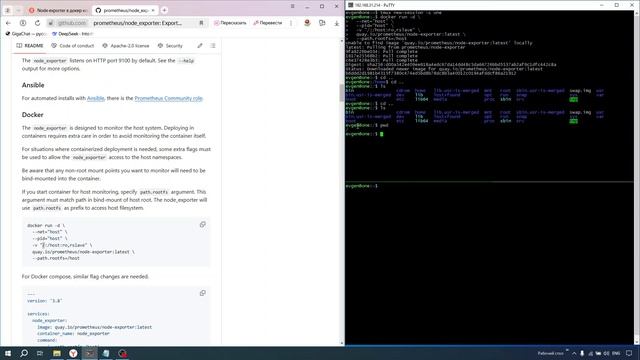
Task: Go back in the browser
Action: pyautogui.click(x=8, y=23)
